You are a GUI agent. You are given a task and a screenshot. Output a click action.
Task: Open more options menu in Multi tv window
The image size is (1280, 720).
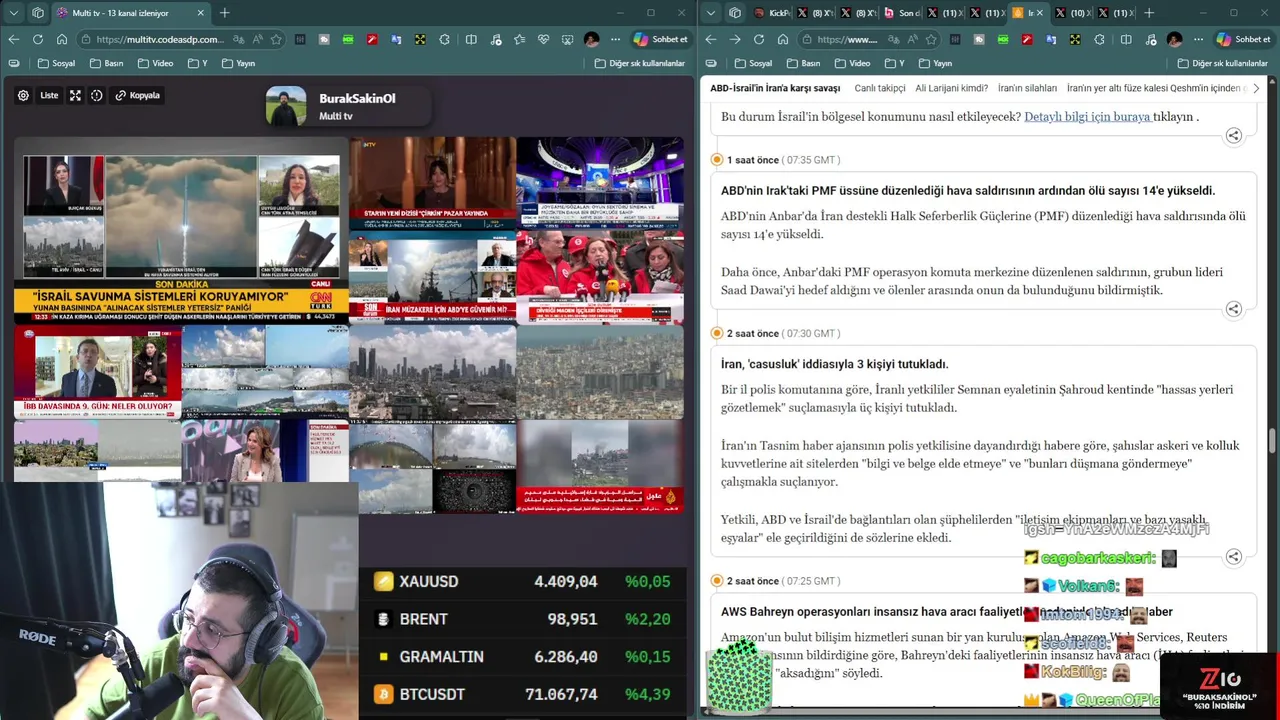pyautogui.click(x=617, y=39)
